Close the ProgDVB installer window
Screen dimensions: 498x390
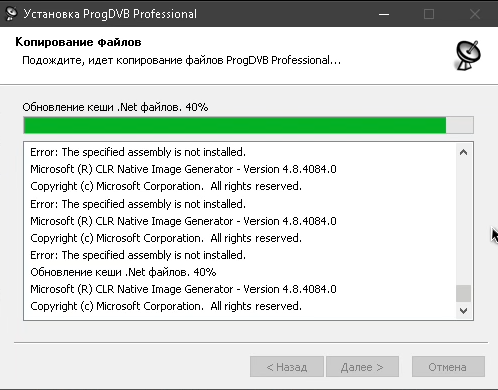coord(475,14)
